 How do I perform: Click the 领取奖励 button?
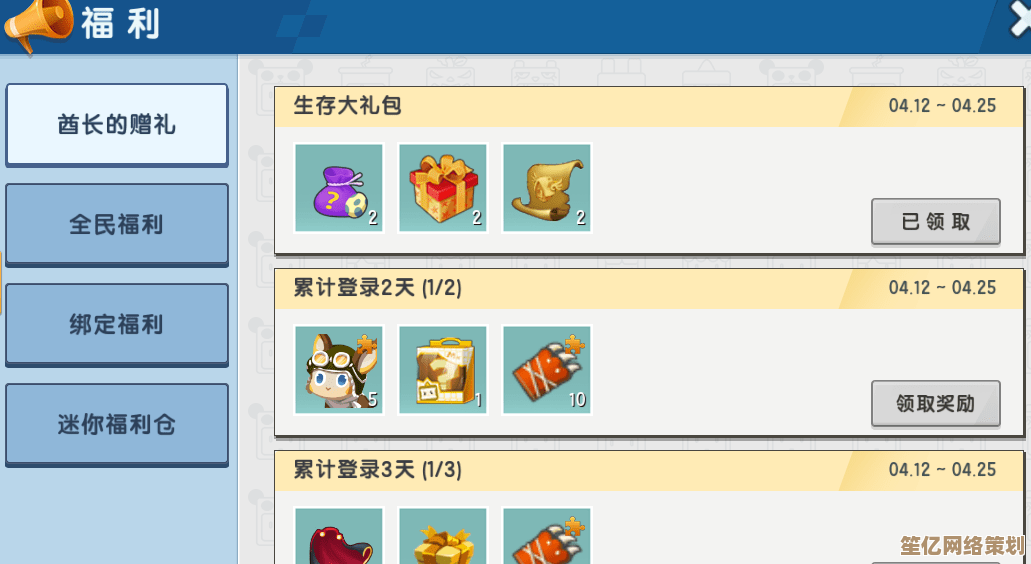[936, 404]
